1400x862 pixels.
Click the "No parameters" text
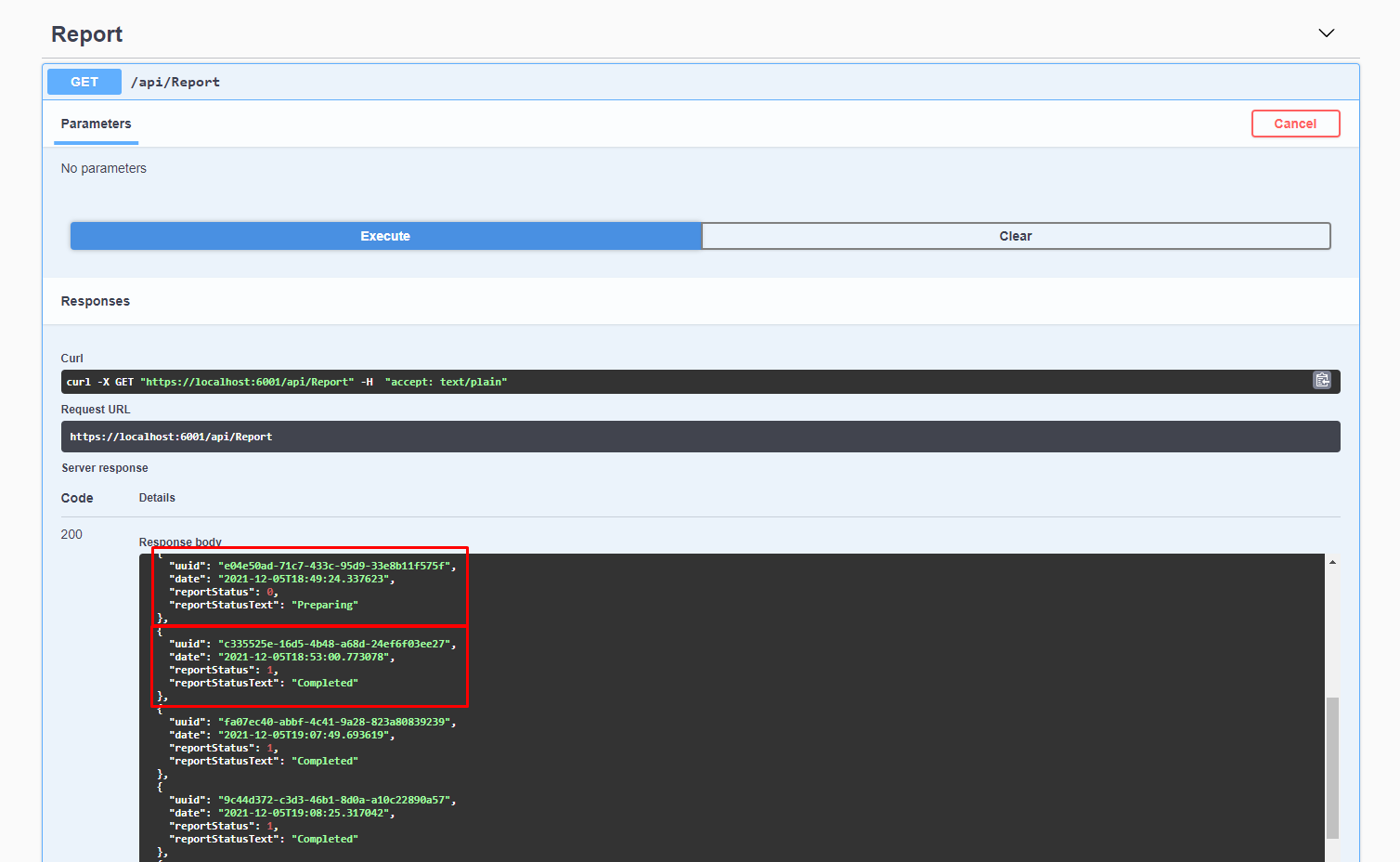104,168
